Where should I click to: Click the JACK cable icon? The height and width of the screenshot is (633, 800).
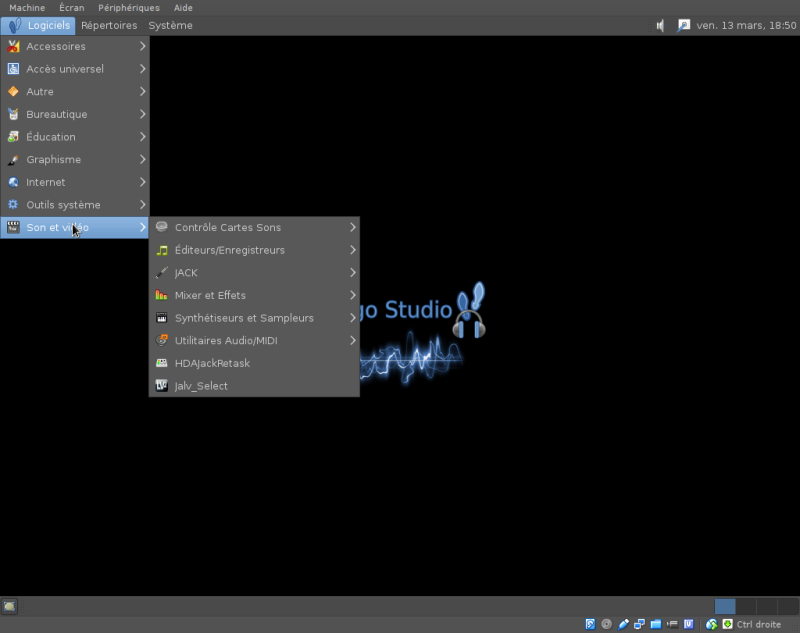pyautogui.click(x=162, y=272)
